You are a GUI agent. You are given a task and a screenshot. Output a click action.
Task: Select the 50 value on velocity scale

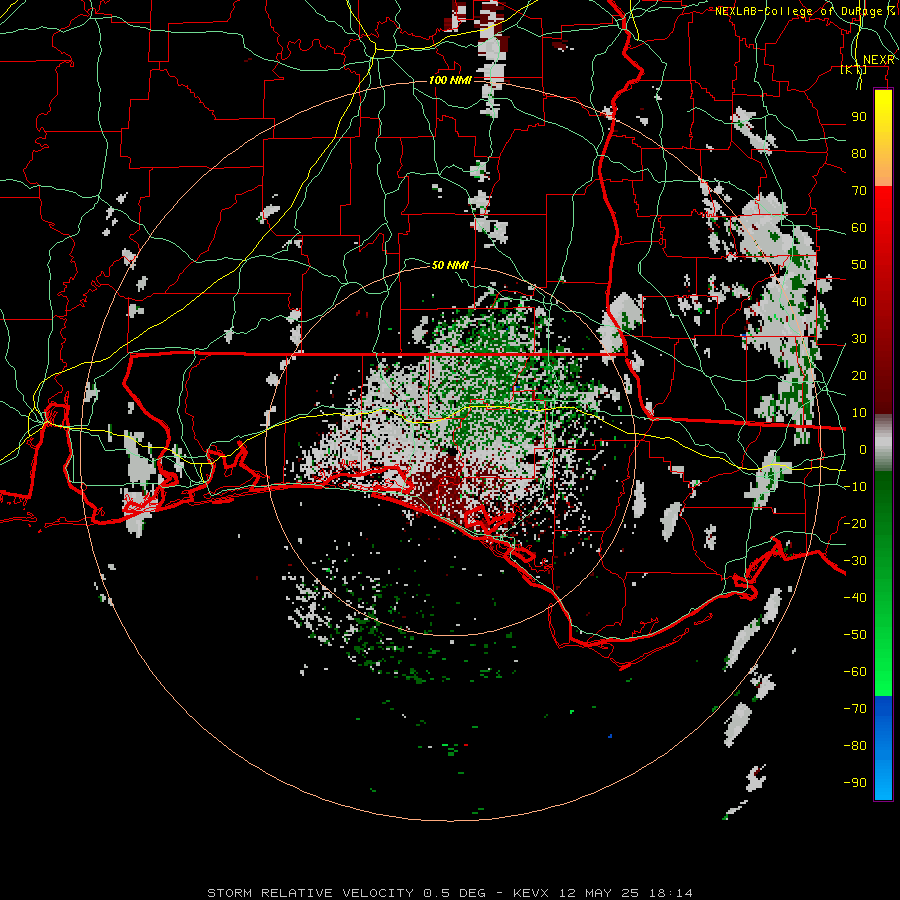(859, 265)
